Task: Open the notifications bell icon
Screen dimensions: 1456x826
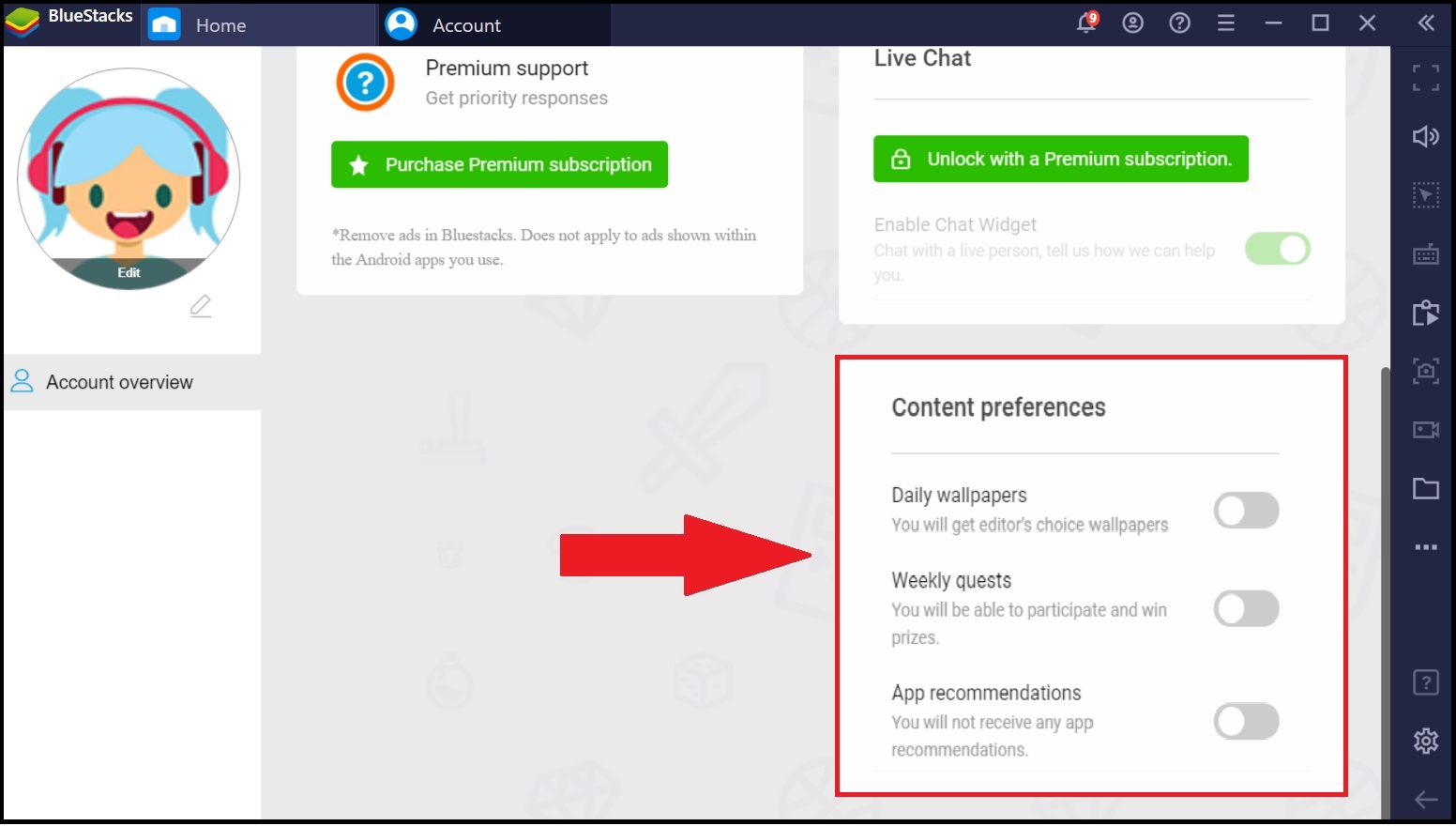Action: tap(1086, 23)
